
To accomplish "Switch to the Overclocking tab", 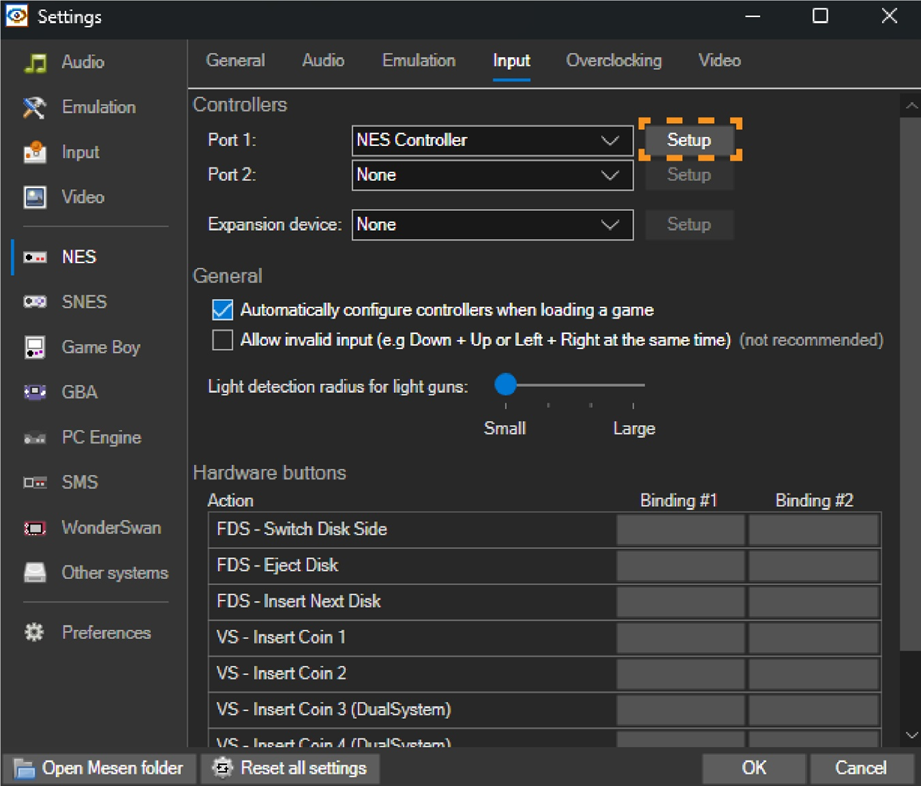I will point(613,61).
